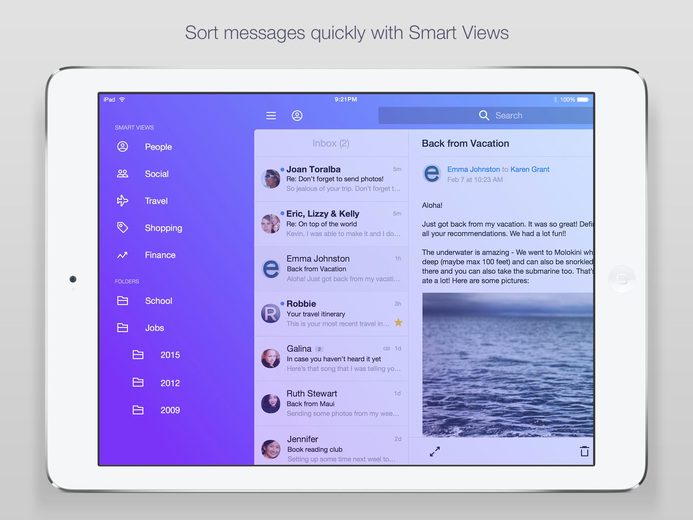Image resolution: width=693 pixels, height=520 pixels.
Task: Open the Shopping view label
Action: [164, 228]
